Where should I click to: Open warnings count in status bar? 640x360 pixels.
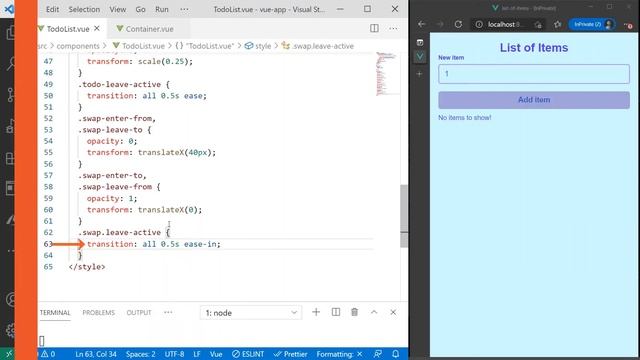48,354
